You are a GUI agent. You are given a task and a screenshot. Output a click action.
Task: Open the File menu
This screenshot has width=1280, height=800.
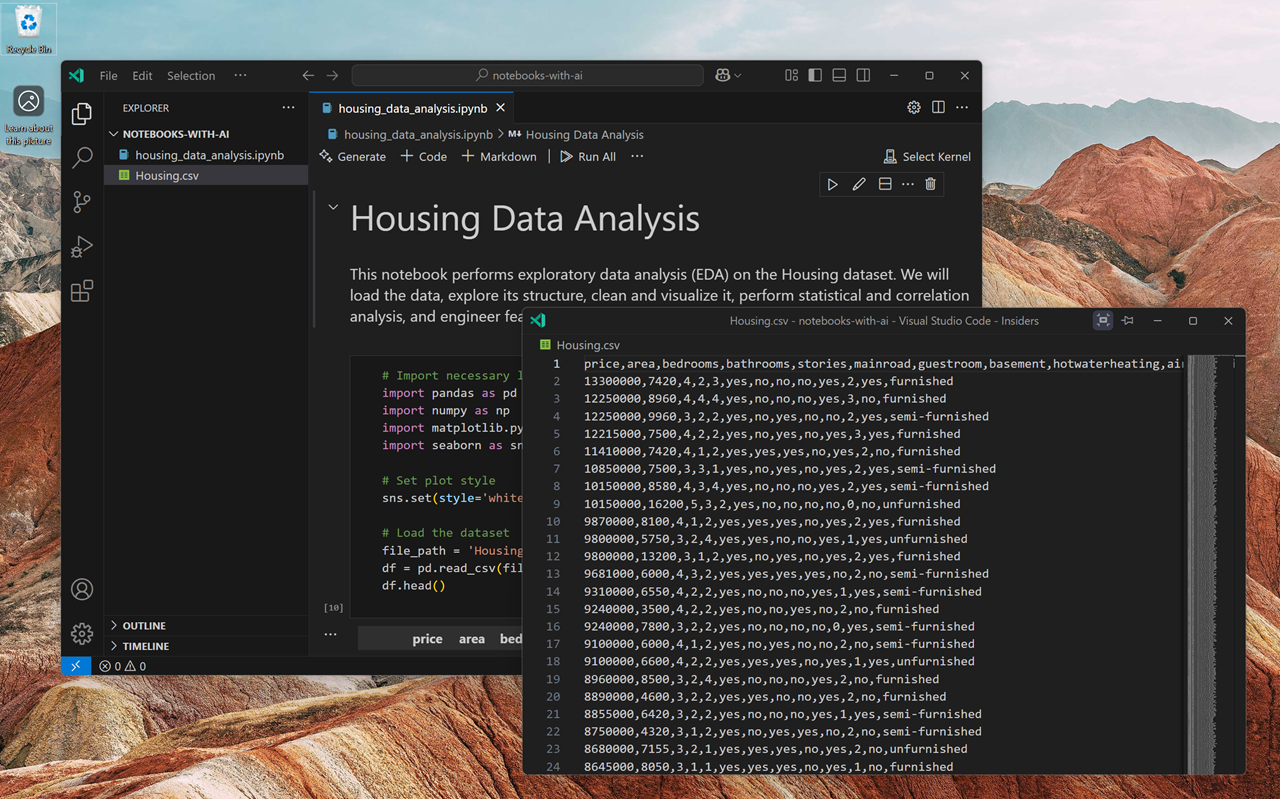[x=108, y=75]
